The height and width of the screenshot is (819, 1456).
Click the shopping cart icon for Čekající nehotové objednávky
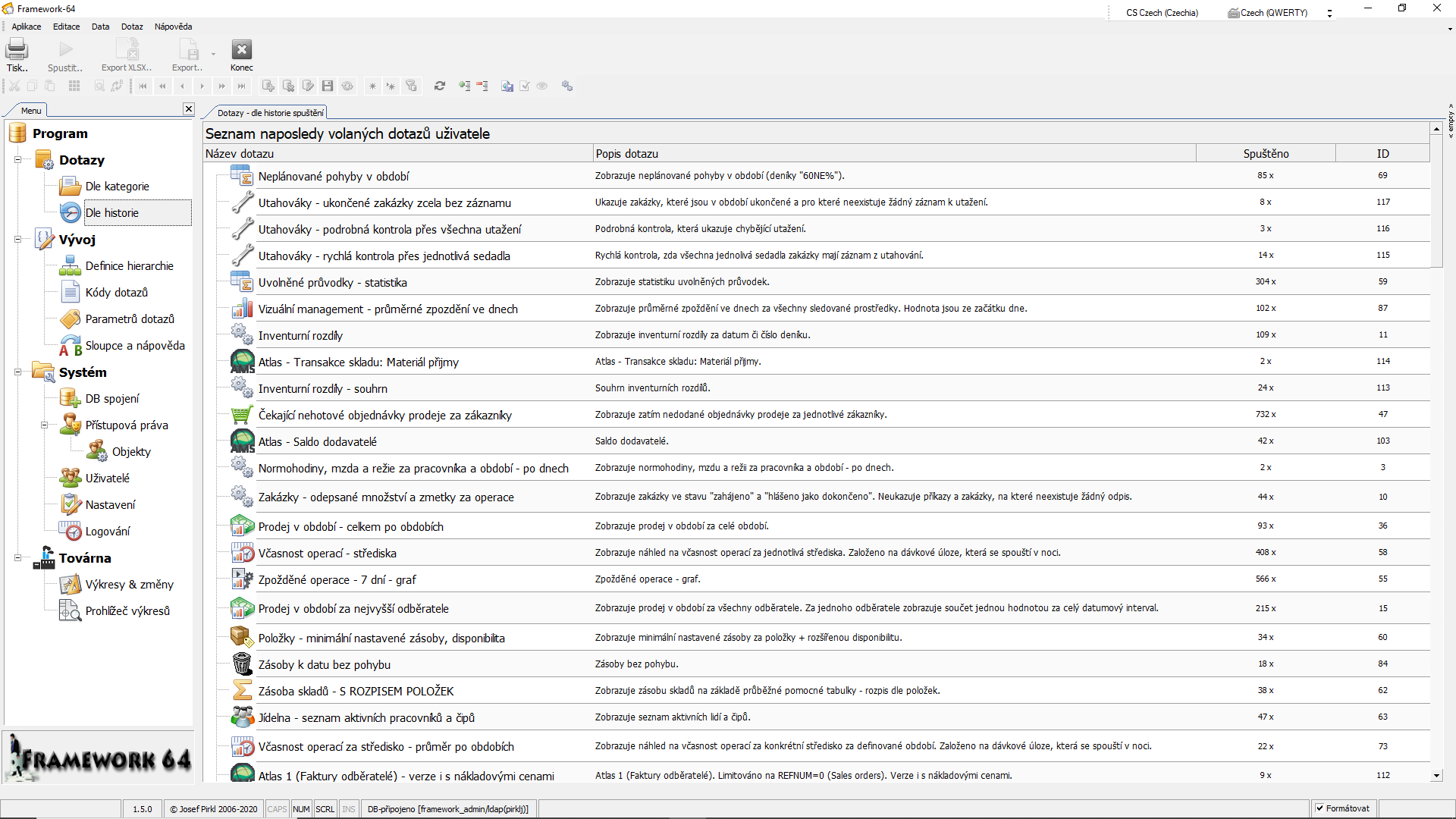tap(242, 415)
